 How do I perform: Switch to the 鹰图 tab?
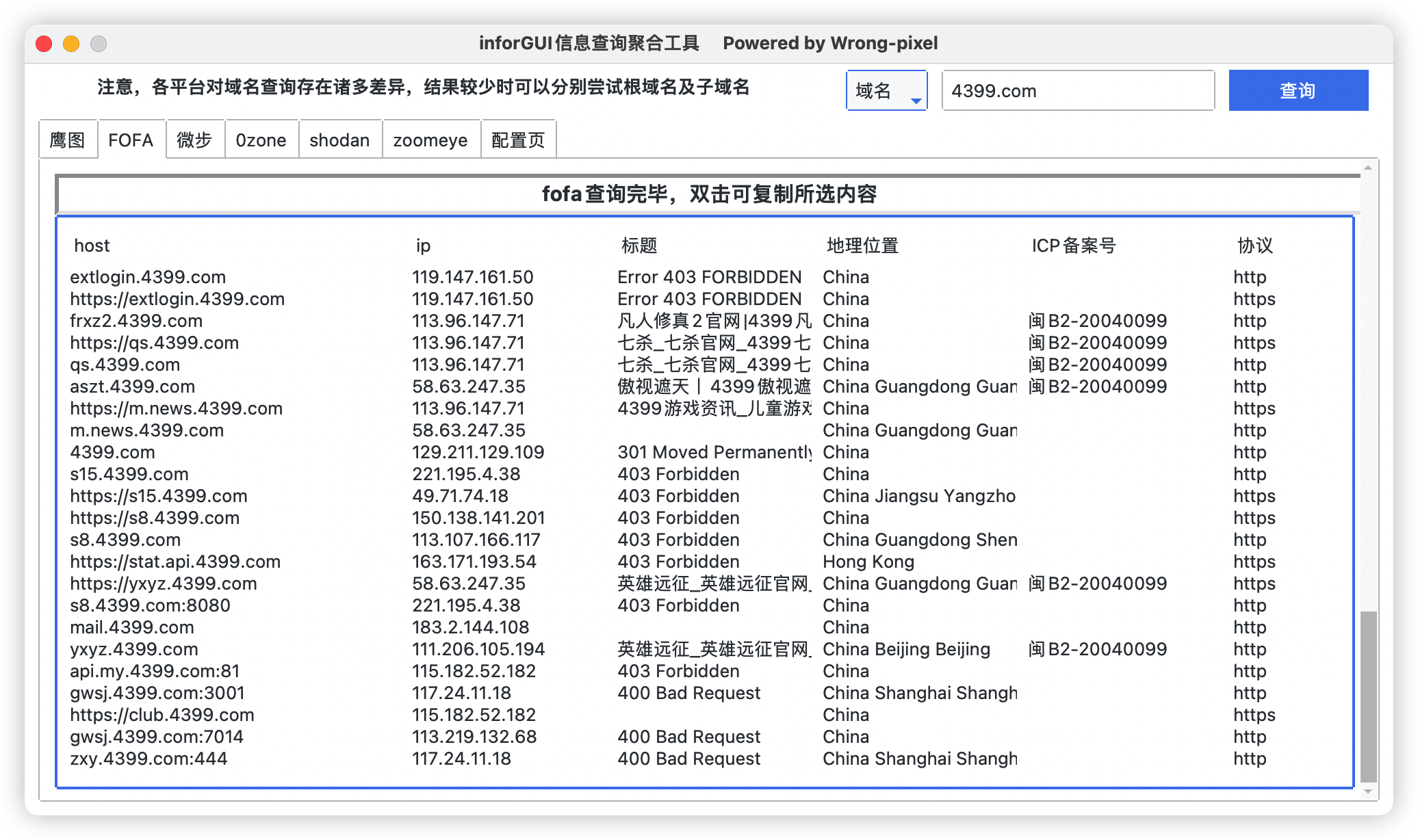(x=68, y=140)
